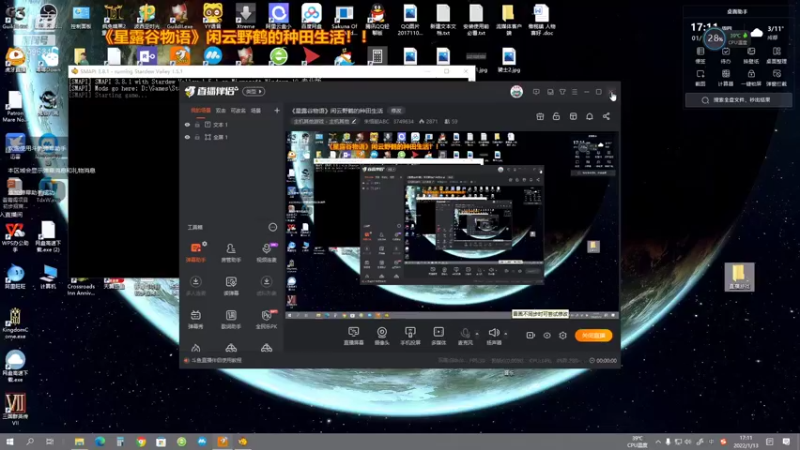Add a 多媒体 multimedia source
The image size is (800, 450).
pyautogui.click(x=438, y=336)
